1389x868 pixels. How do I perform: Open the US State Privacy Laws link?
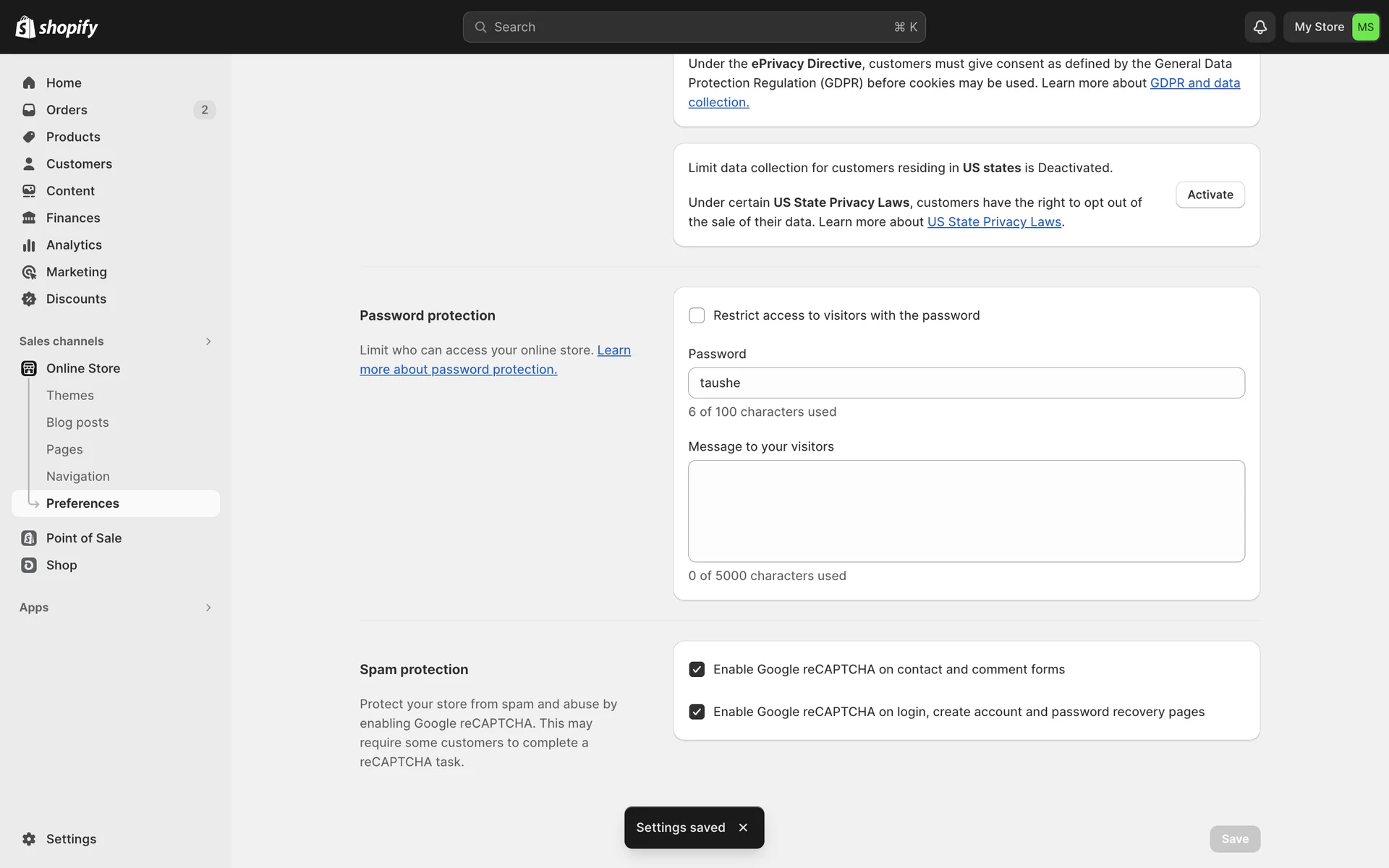(x=994, y=222)
